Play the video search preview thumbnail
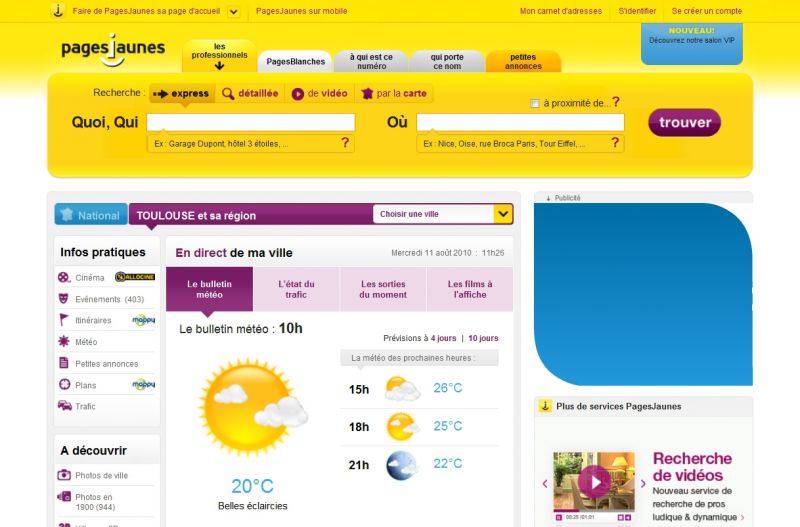Image resolution: width=800 pixels, height=527 pixels. (594, 482)
